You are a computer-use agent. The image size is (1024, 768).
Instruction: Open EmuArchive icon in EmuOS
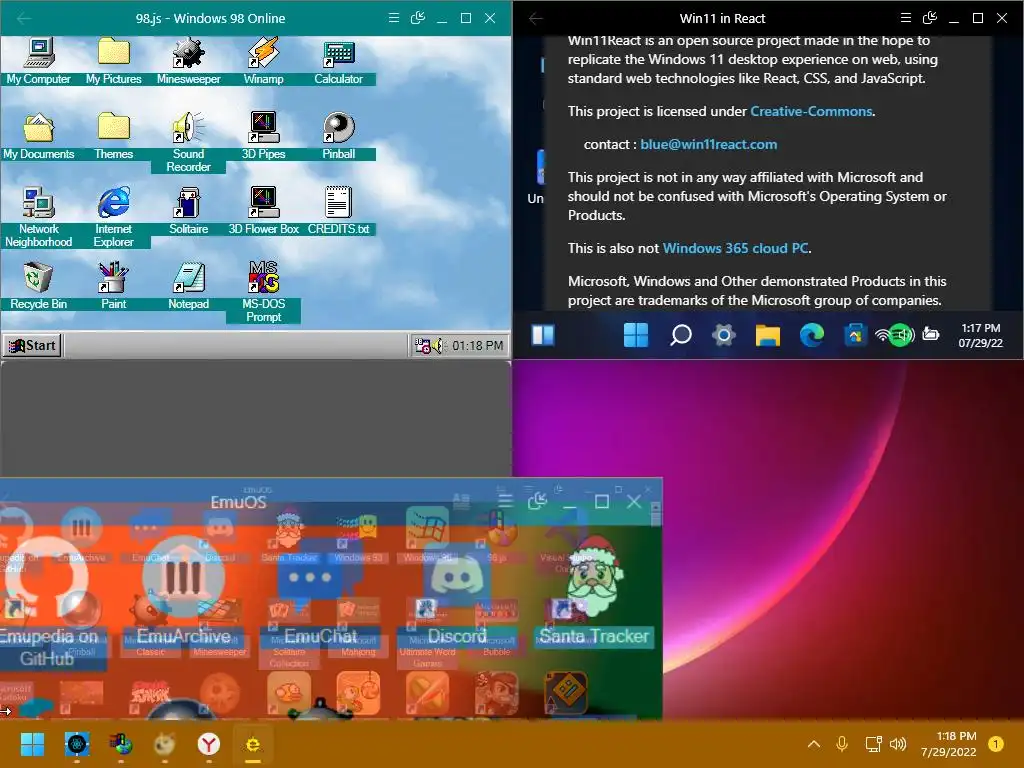pyautogui.click(x=184, y=591)
